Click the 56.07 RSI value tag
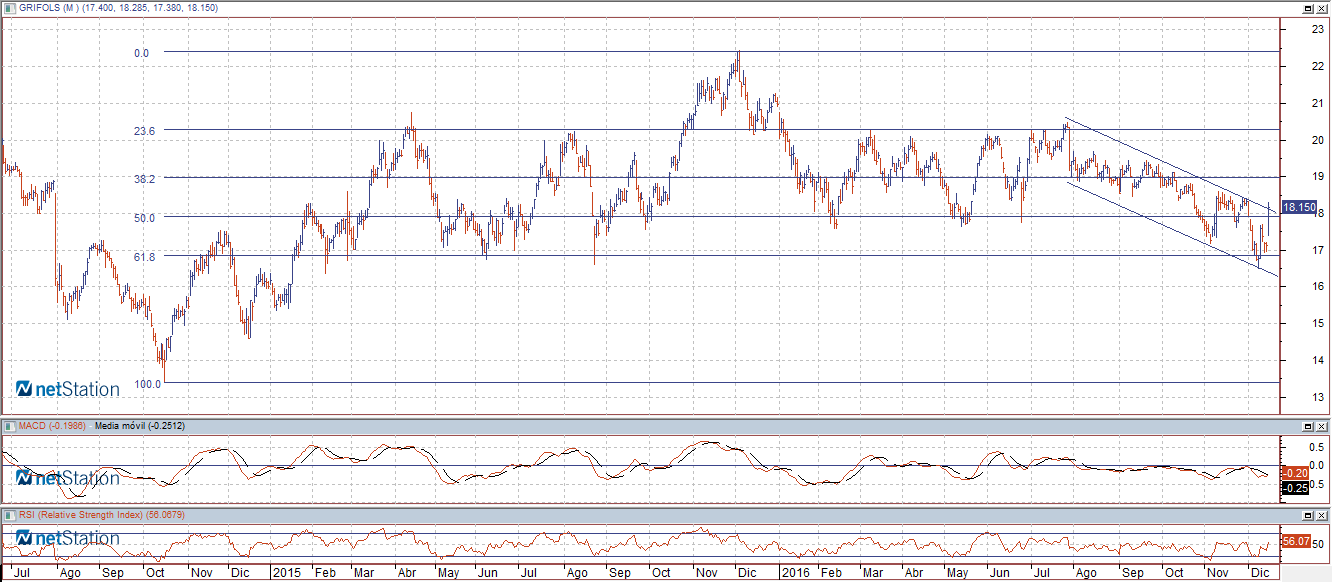This screenshot has height=582, width=1332. click(1295, 541)
